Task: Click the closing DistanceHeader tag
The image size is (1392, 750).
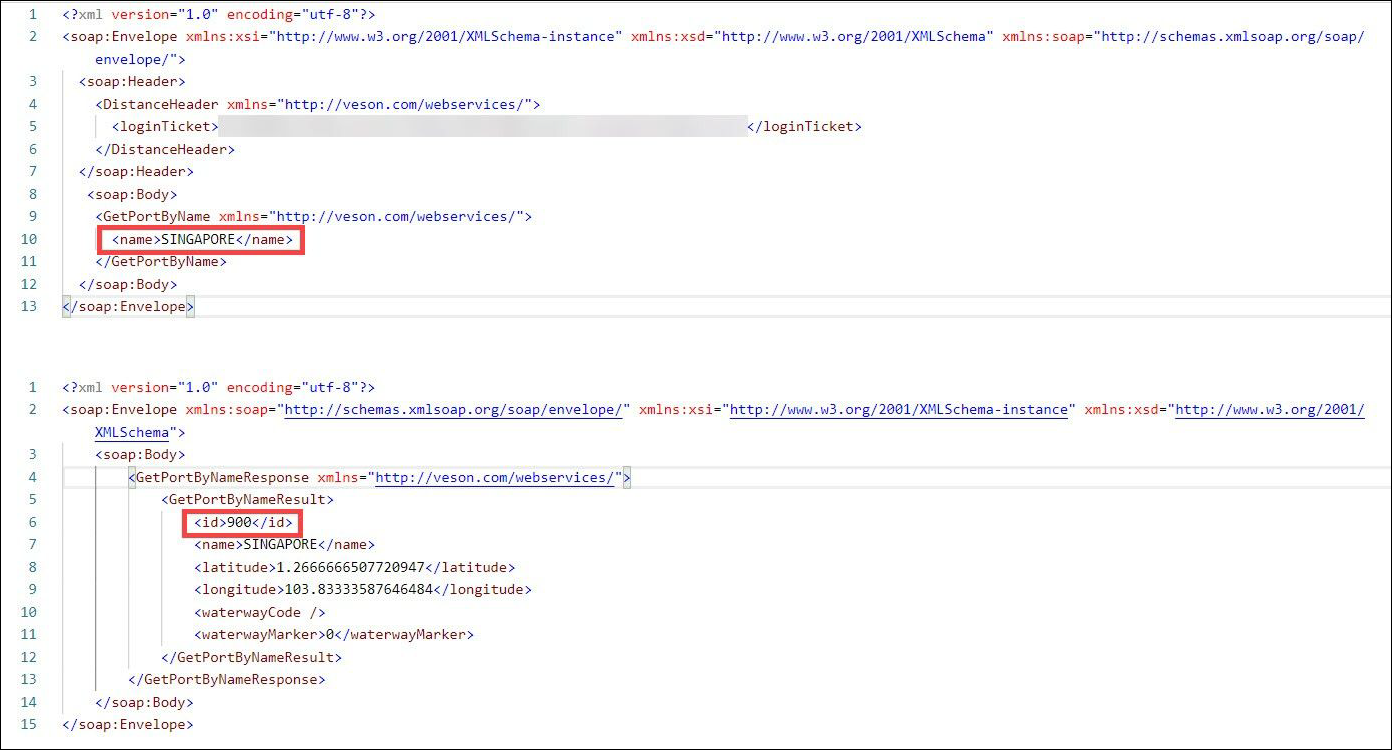Action: [165, 149]
